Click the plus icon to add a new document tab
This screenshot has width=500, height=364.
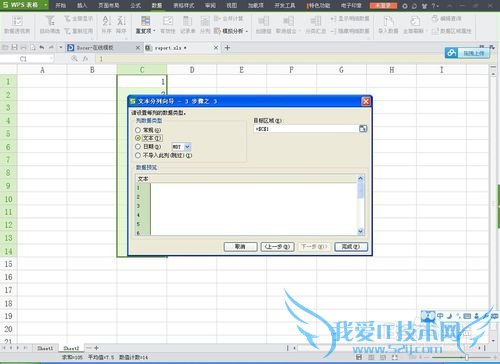tap(227, 48)
